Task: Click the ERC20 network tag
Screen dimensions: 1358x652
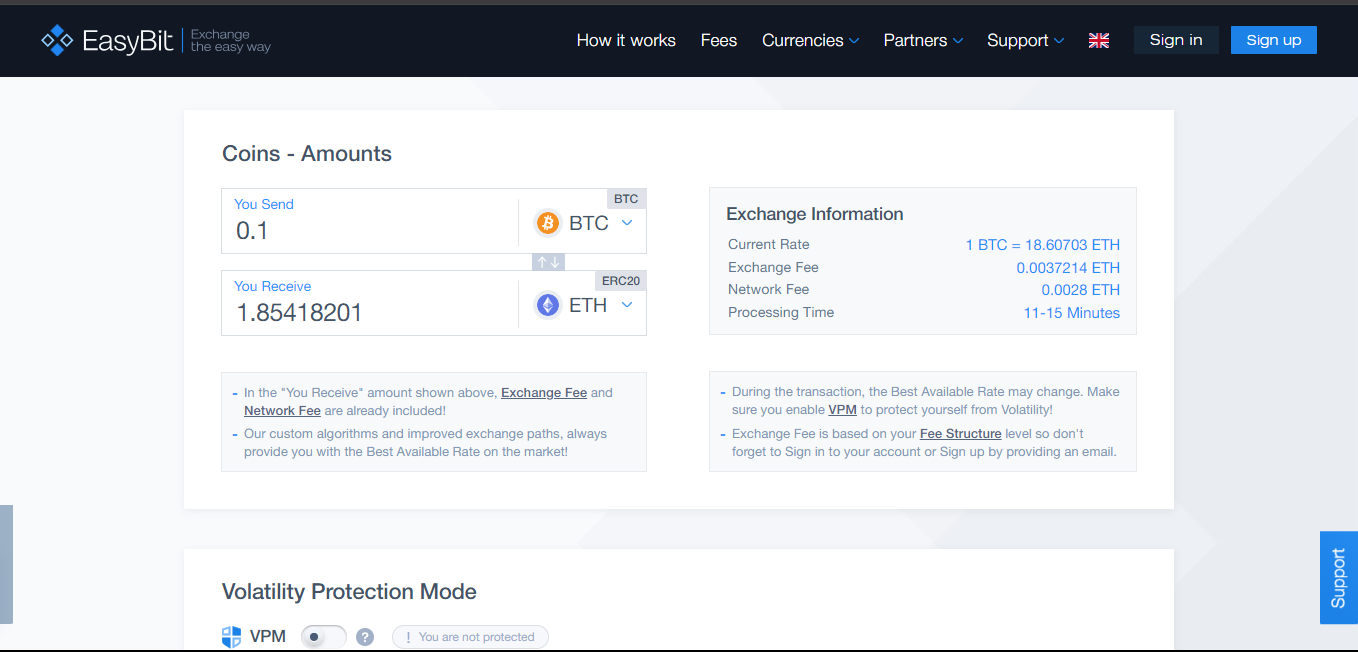Action: point(621,281)
